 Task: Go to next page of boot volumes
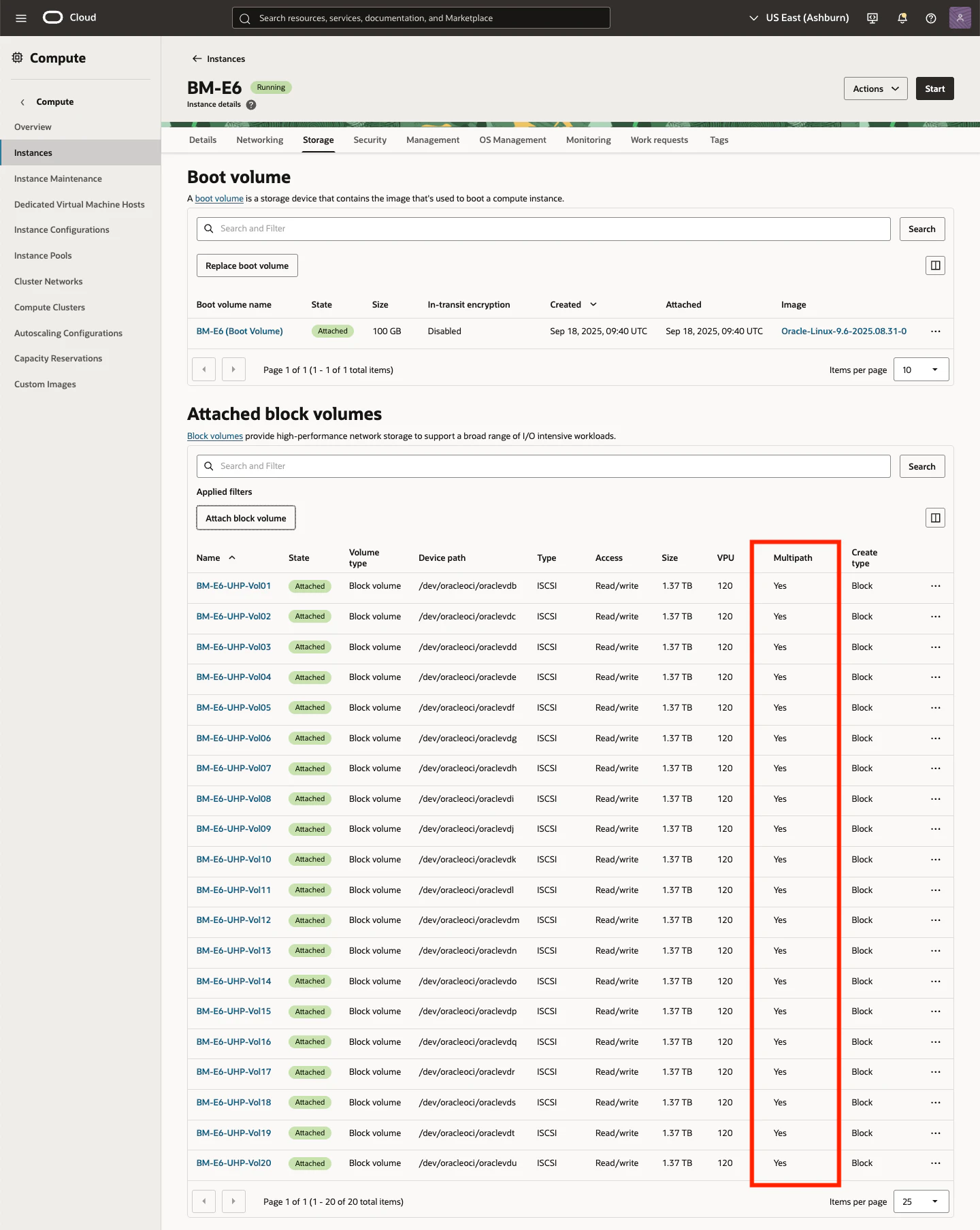(x=233, y=370)
